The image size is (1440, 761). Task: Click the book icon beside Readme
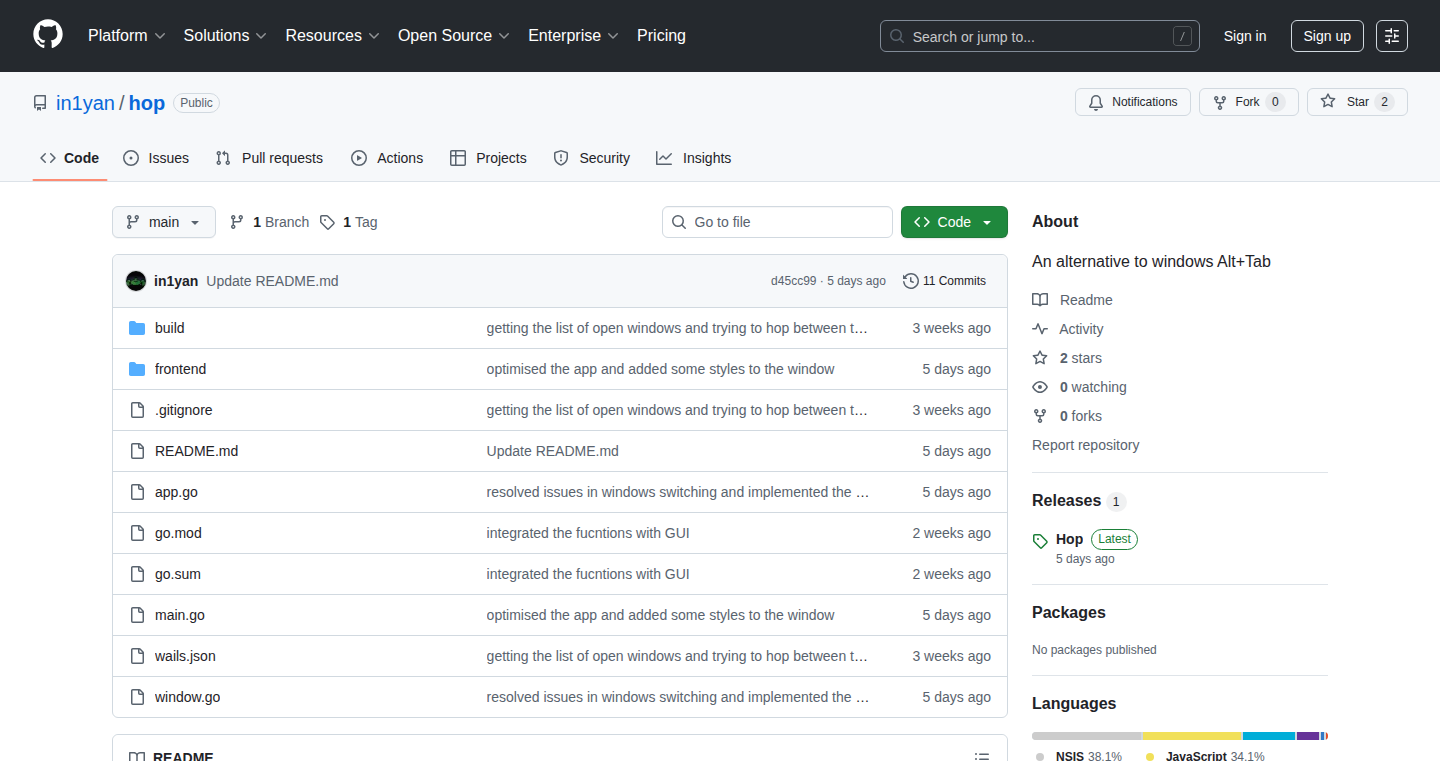pos(1040,300)
